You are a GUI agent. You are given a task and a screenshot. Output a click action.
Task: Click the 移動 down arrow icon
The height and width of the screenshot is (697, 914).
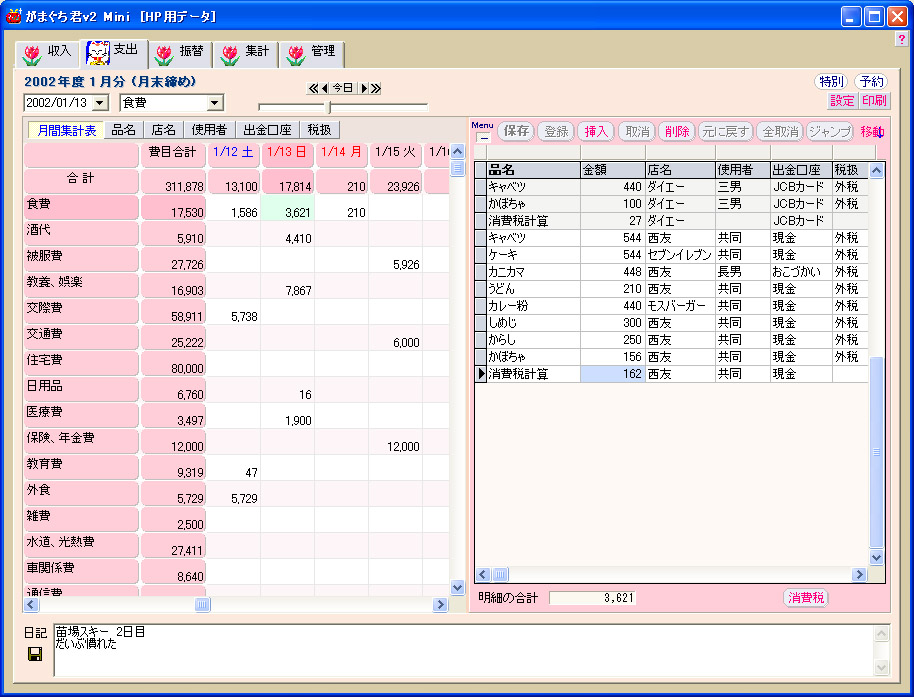pyautogui.click(x=880, y=131)
